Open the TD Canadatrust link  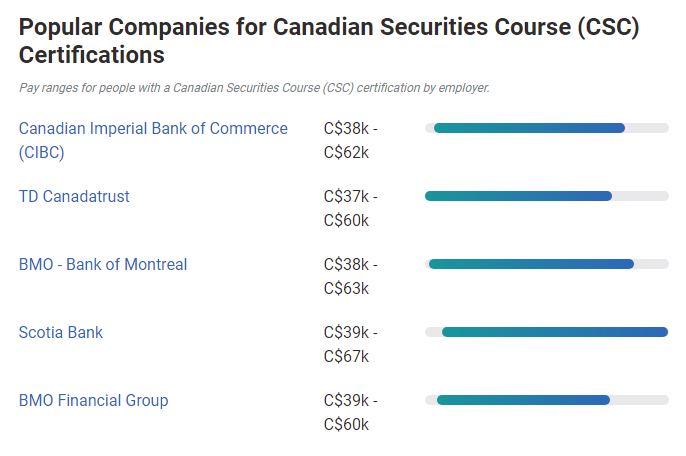click(74, 196)
